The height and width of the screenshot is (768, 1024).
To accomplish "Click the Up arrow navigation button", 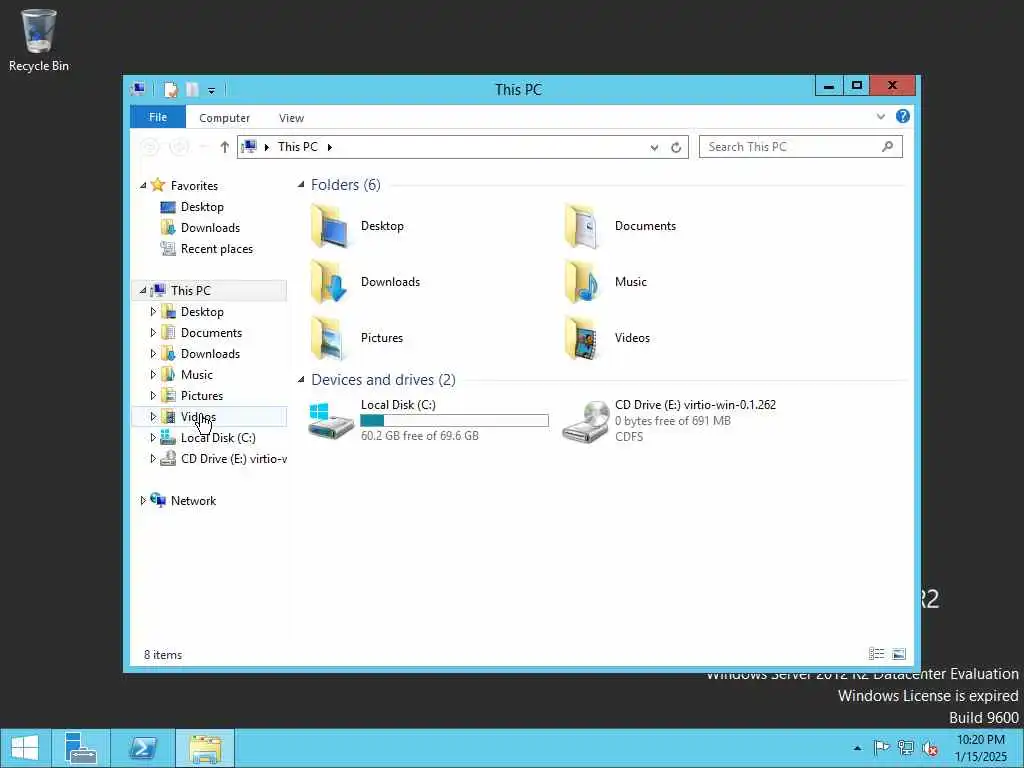I will [225, 147].
